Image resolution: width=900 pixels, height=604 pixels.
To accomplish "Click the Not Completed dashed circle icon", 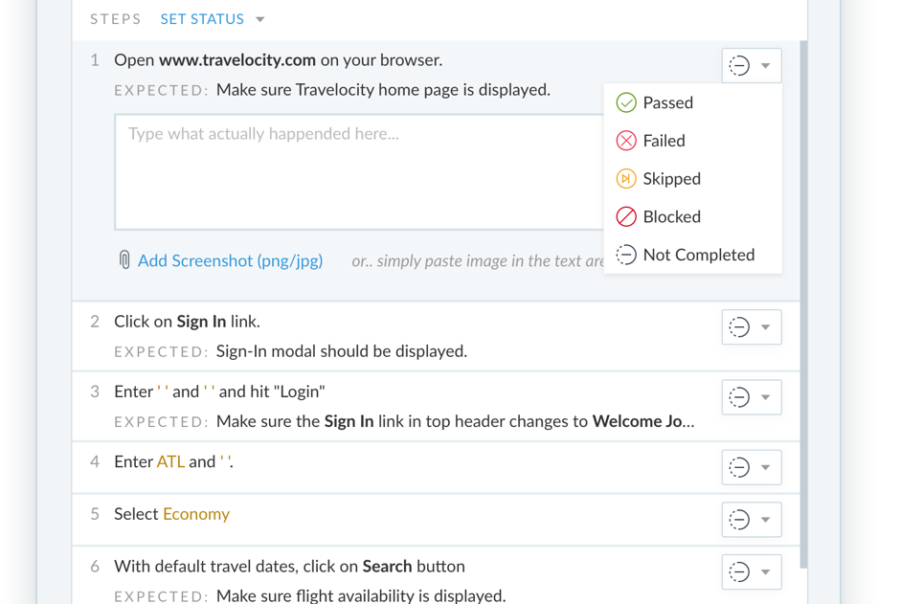I will [x=626, y=255].
